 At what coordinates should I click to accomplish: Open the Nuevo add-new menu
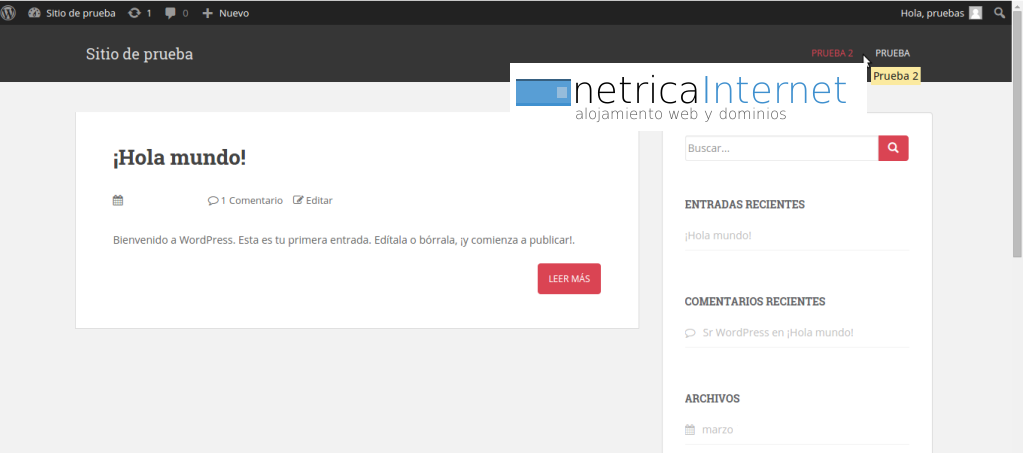(225, 13)
